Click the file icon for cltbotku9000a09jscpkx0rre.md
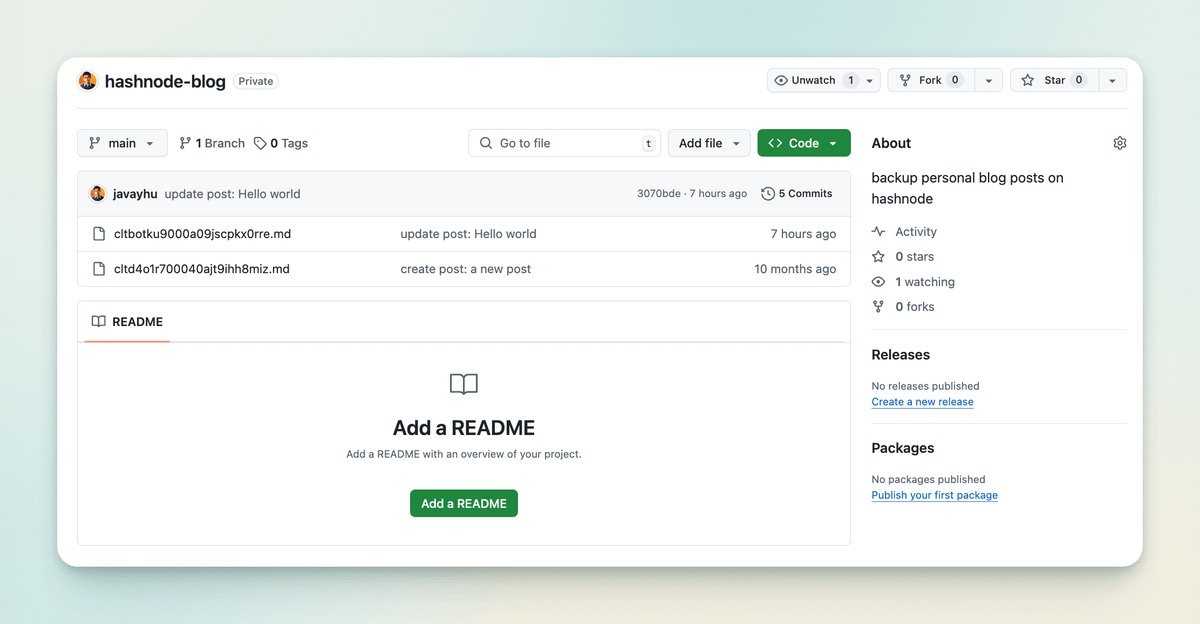Viewport: 1200px width, 624px height. (x=99, y=234)
